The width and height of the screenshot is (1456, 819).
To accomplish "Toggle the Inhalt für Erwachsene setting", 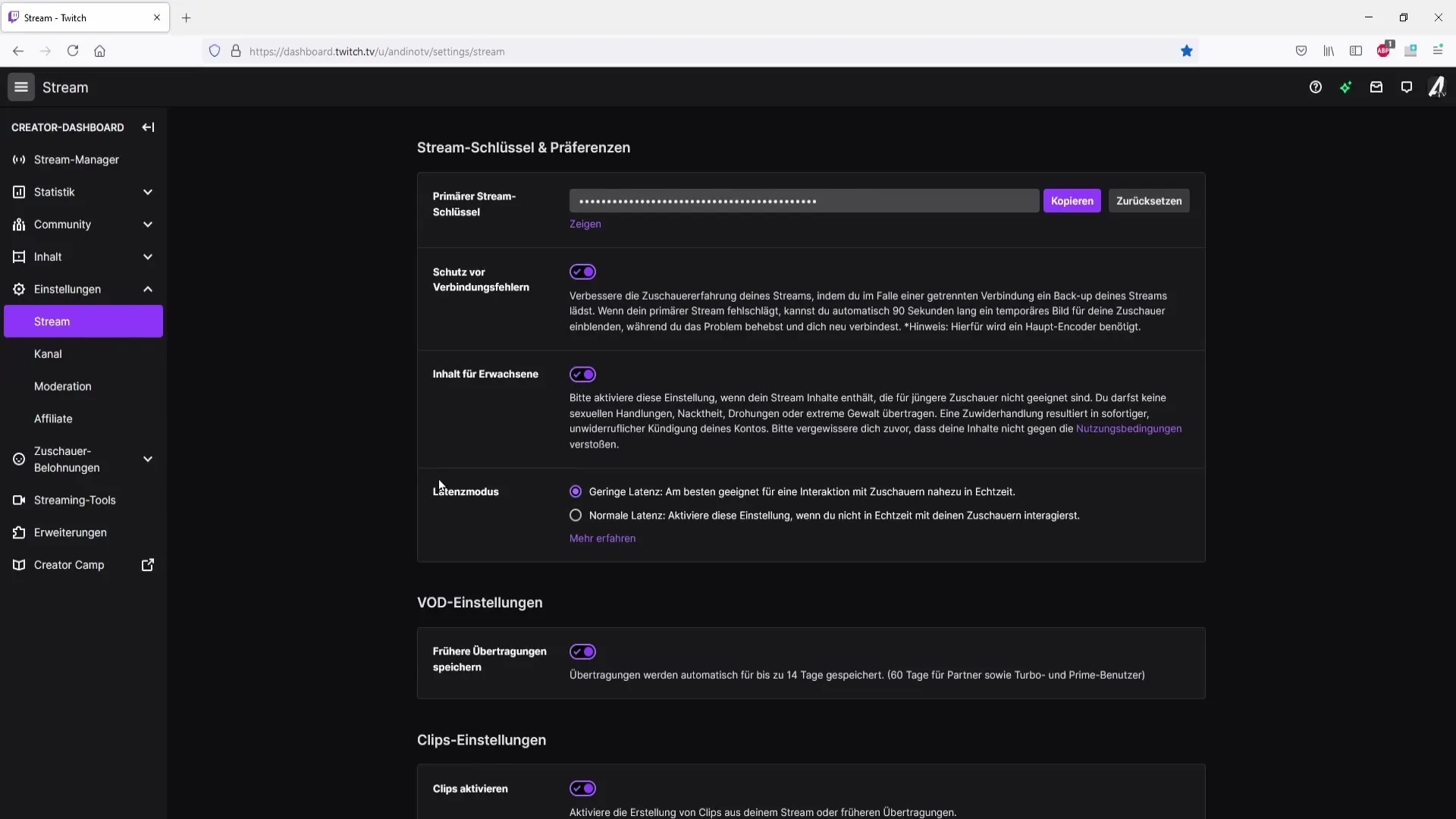I will pyautogui.click(x=582, y=373).
